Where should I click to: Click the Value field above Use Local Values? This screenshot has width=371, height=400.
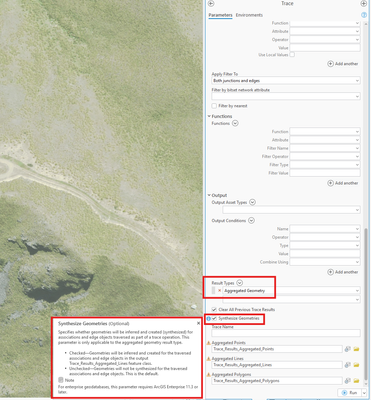pos(325,48)
